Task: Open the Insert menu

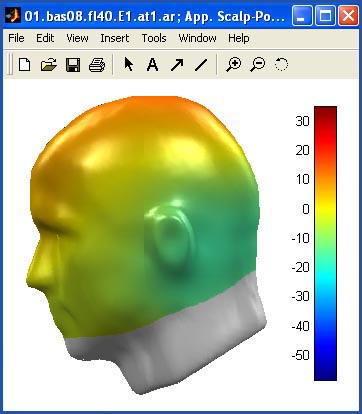Action: (x=115, y=38)
